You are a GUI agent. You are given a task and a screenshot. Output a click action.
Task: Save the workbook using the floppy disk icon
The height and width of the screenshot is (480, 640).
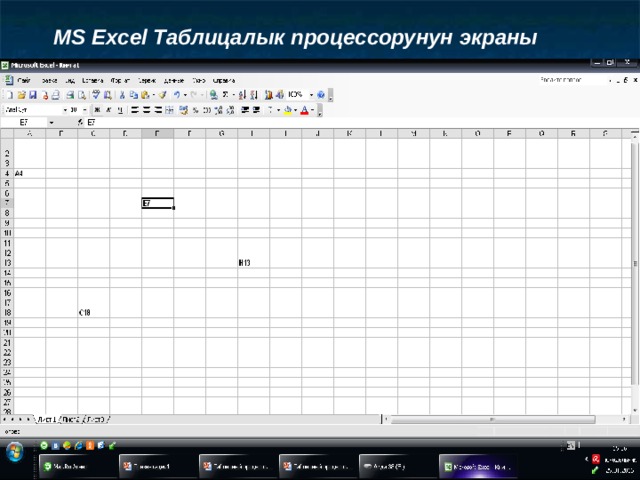pyautogui.click(x=33, y=95)
